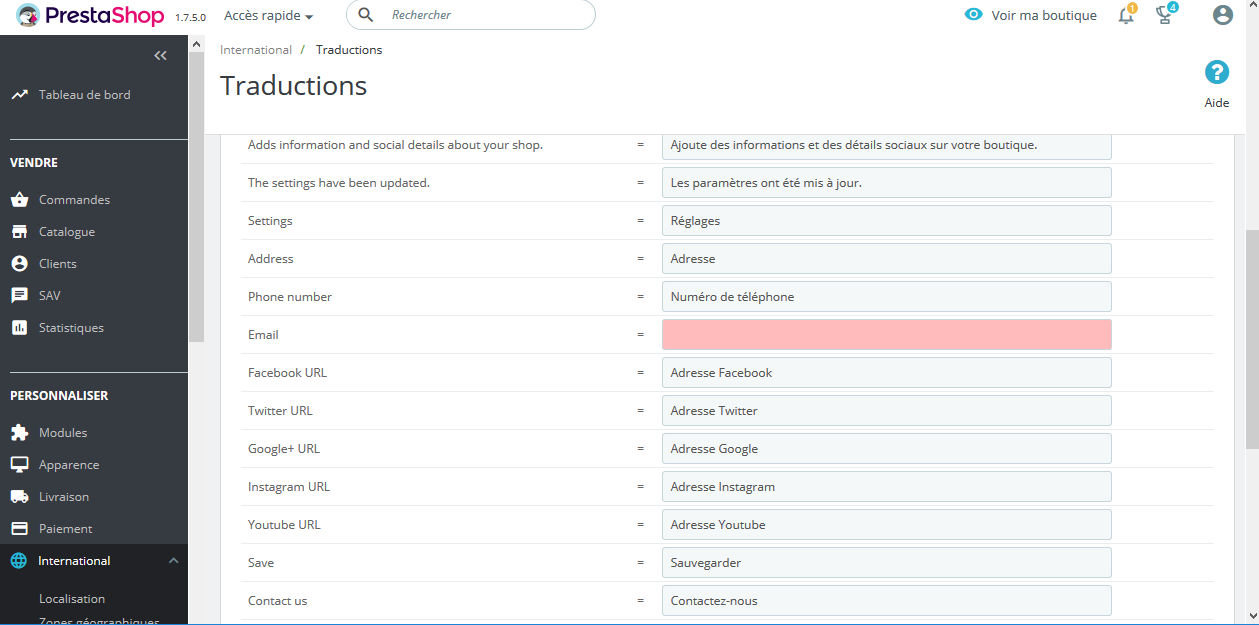Open the trophy merchant expertise icon

pyautogui.click(x=1164, y=15)
